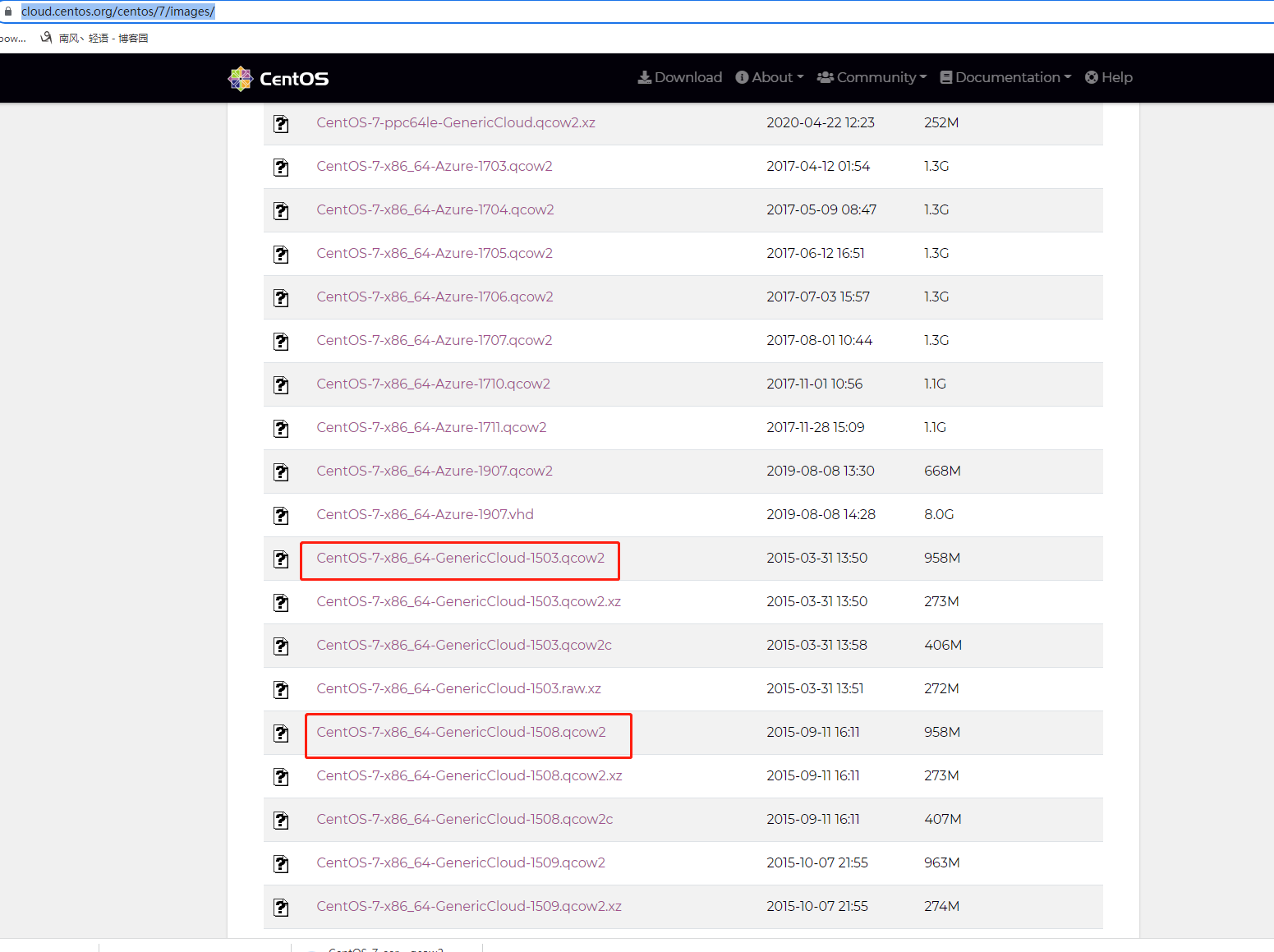Download CentOS-7-x86_64-Azure-1711.qcow2

coord(432,427)
